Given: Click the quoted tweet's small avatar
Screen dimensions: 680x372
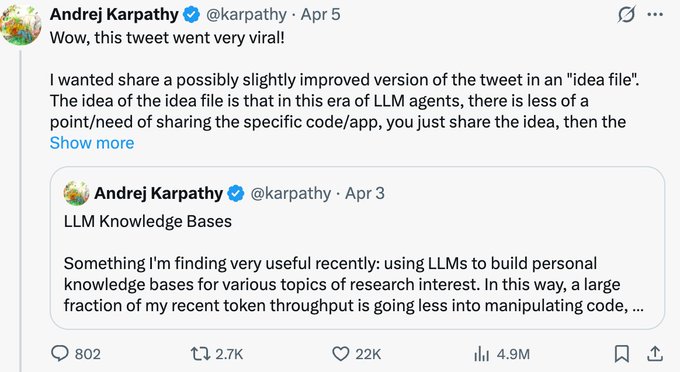Looking at the screenshot, I should point(76,193).
